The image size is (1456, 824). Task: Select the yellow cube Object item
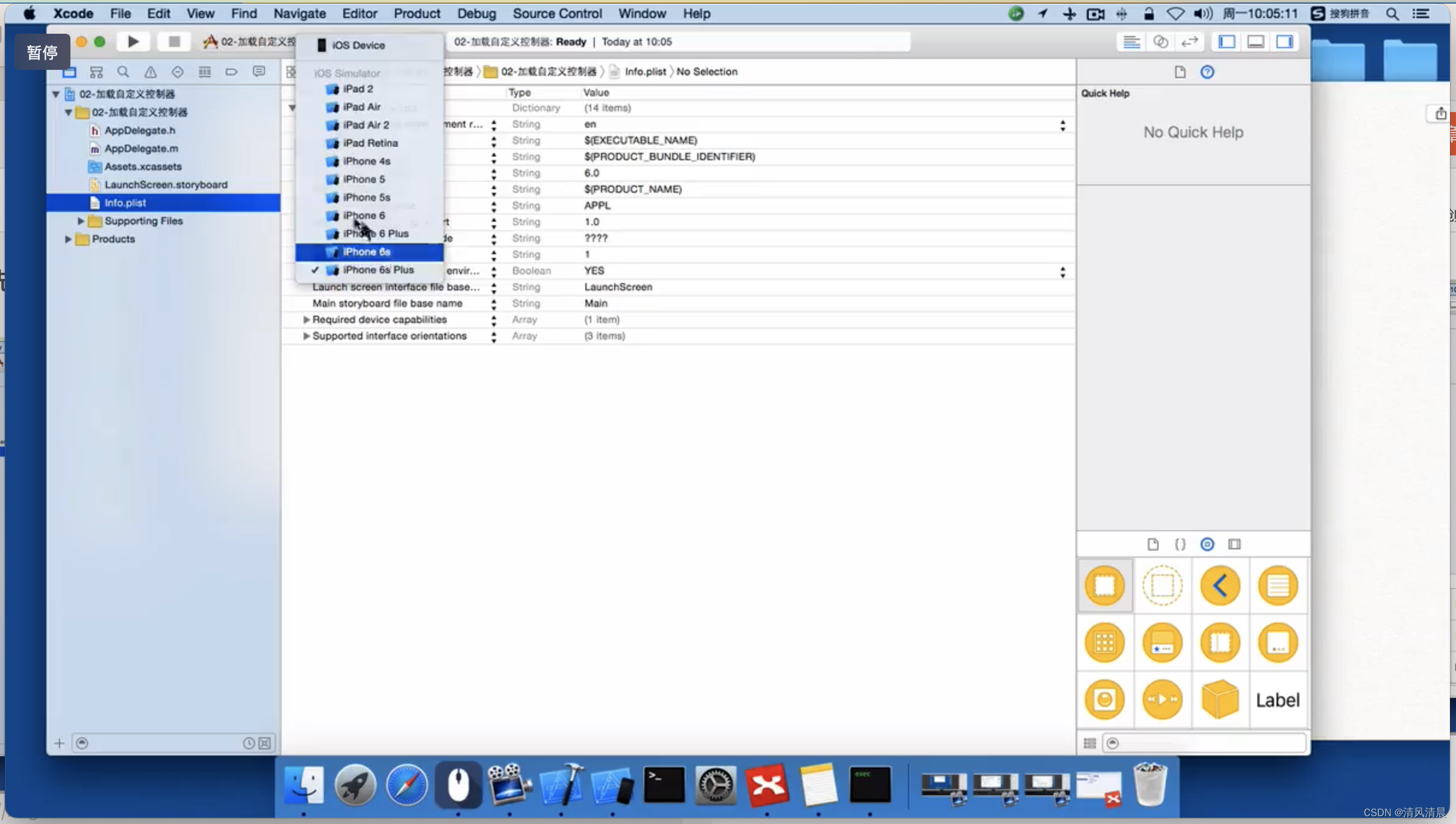(1221, 700)
